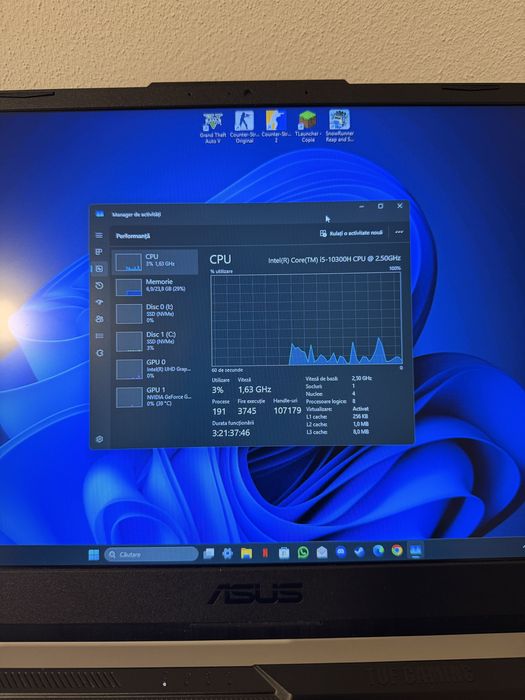Click the Task Manager taskbar icon

[416, 550]
